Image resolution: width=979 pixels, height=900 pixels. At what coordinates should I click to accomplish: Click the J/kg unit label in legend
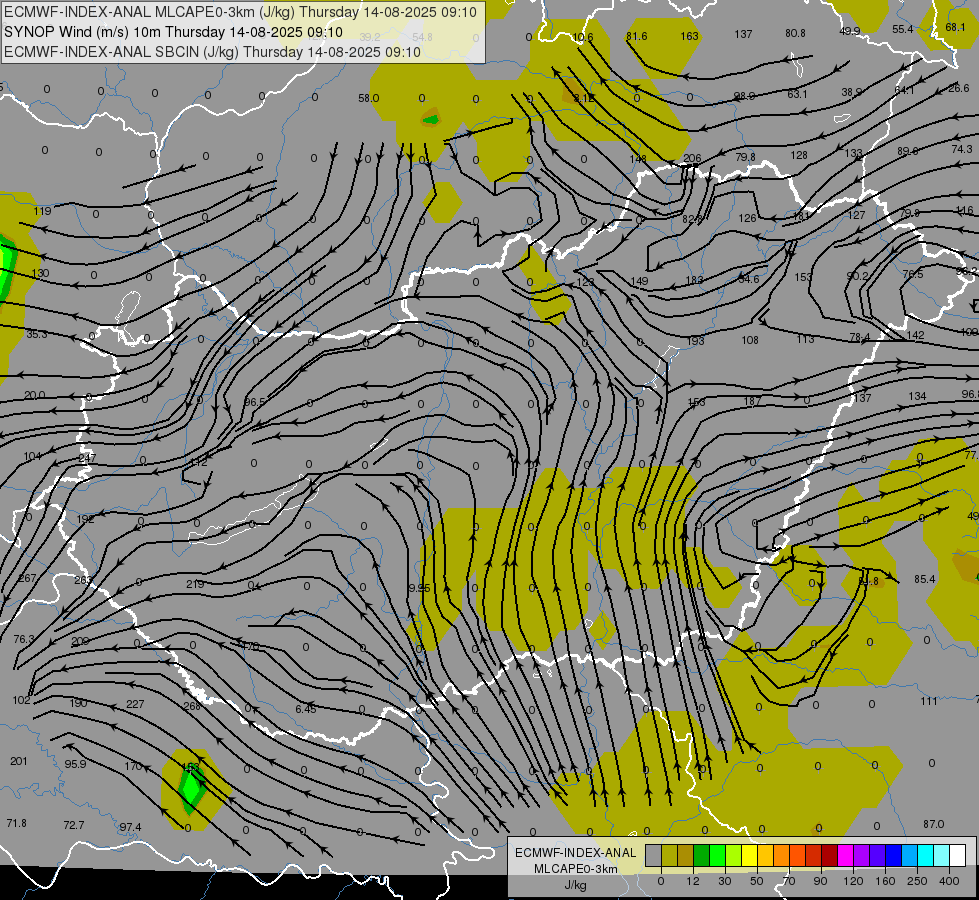tap(575, 885)
